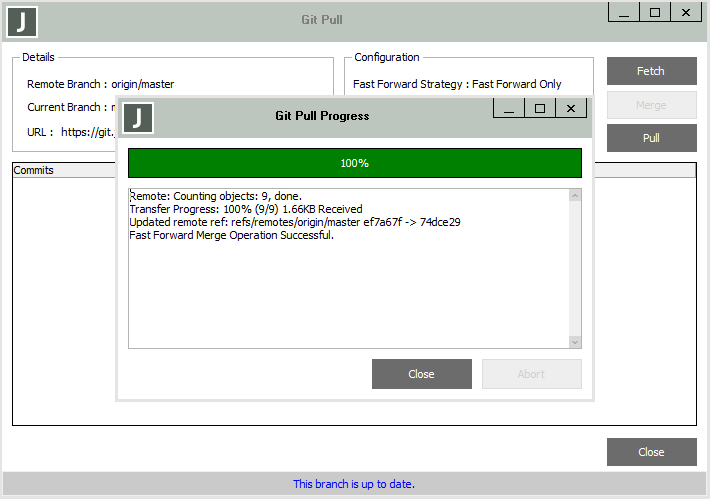
Task: Minimize the main Git Pull window
Action: click(625, 12)
